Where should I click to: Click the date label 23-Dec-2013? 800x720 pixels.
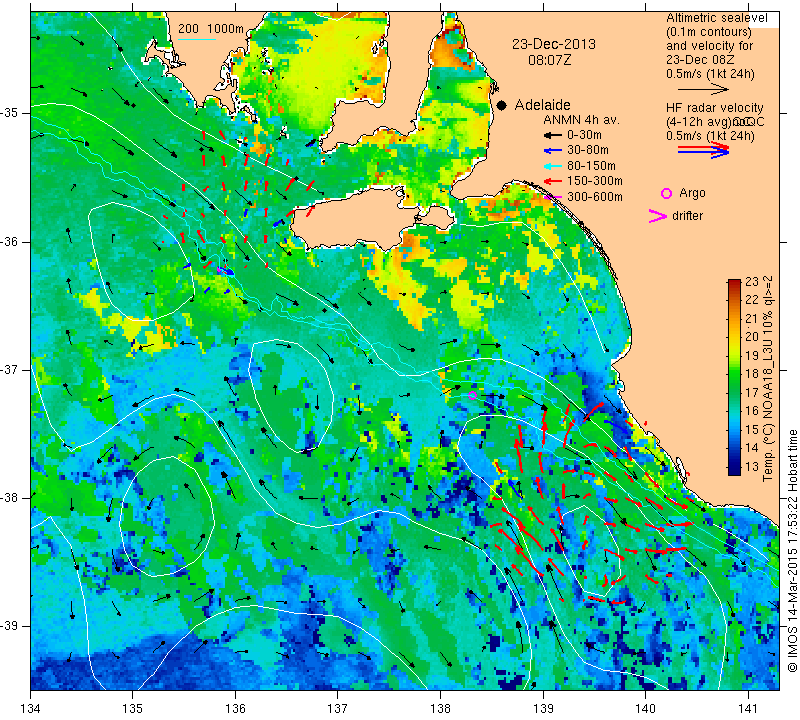(554, 44)
